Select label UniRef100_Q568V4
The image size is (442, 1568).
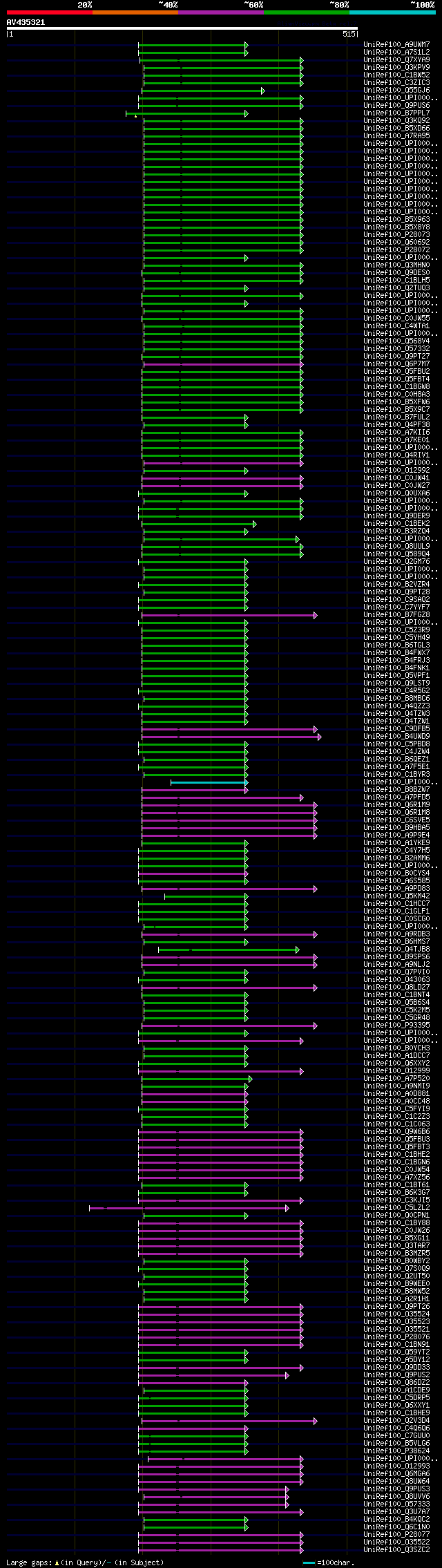(396, 341)
